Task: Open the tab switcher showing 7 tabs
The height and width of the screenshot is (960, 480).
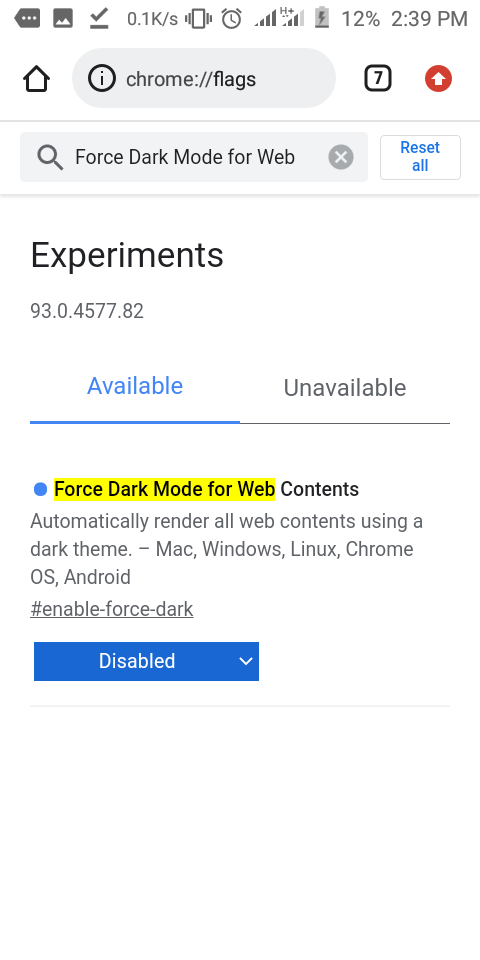Action: (x=378, y=78)
